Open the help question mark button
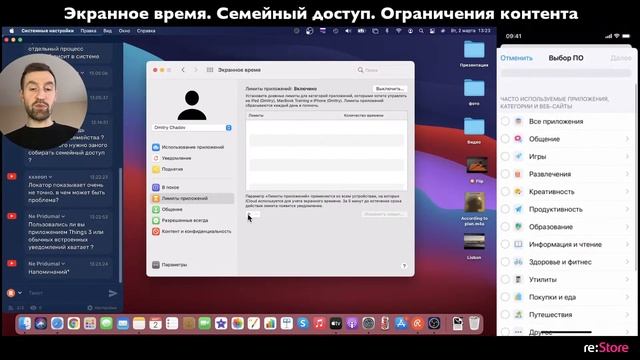Viewport: 640px width, 360px height. pyautogui.click(x=404, y=266)
